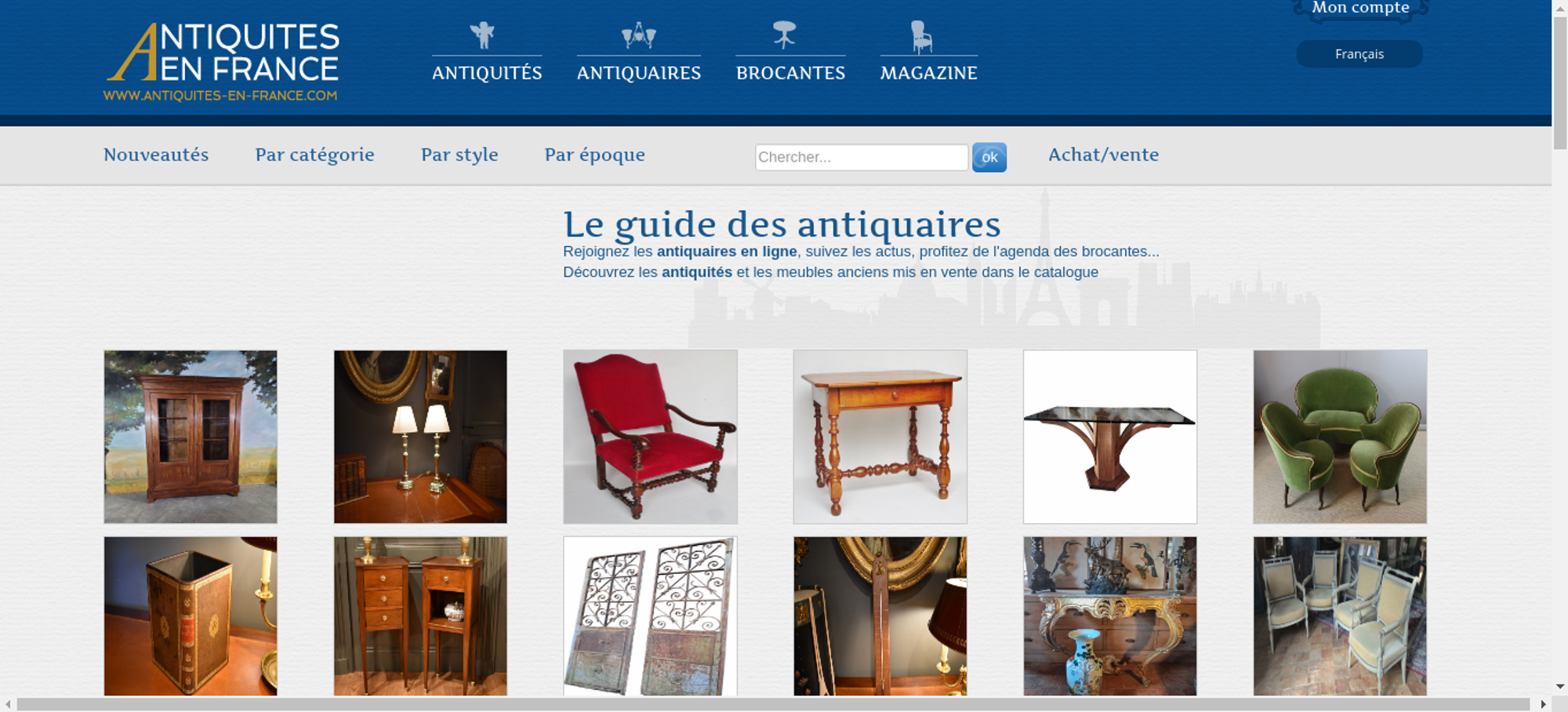Image resolution: width=1568 pixels, height=712 pixels.
Task: Expand the Par style menu
Action: [459, 155]
